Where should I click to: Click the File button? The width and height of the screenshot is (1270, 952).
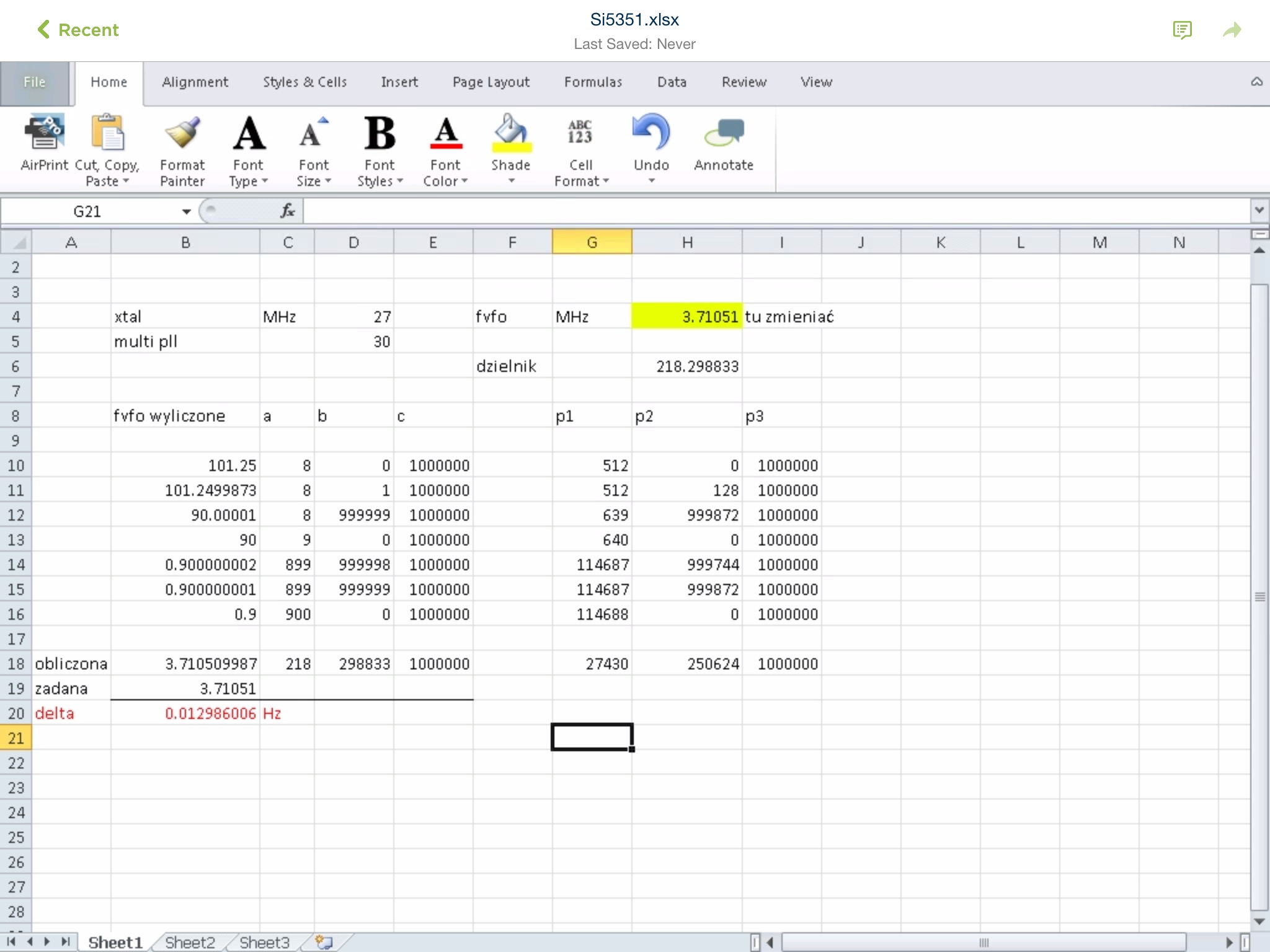tap(35, 82)
